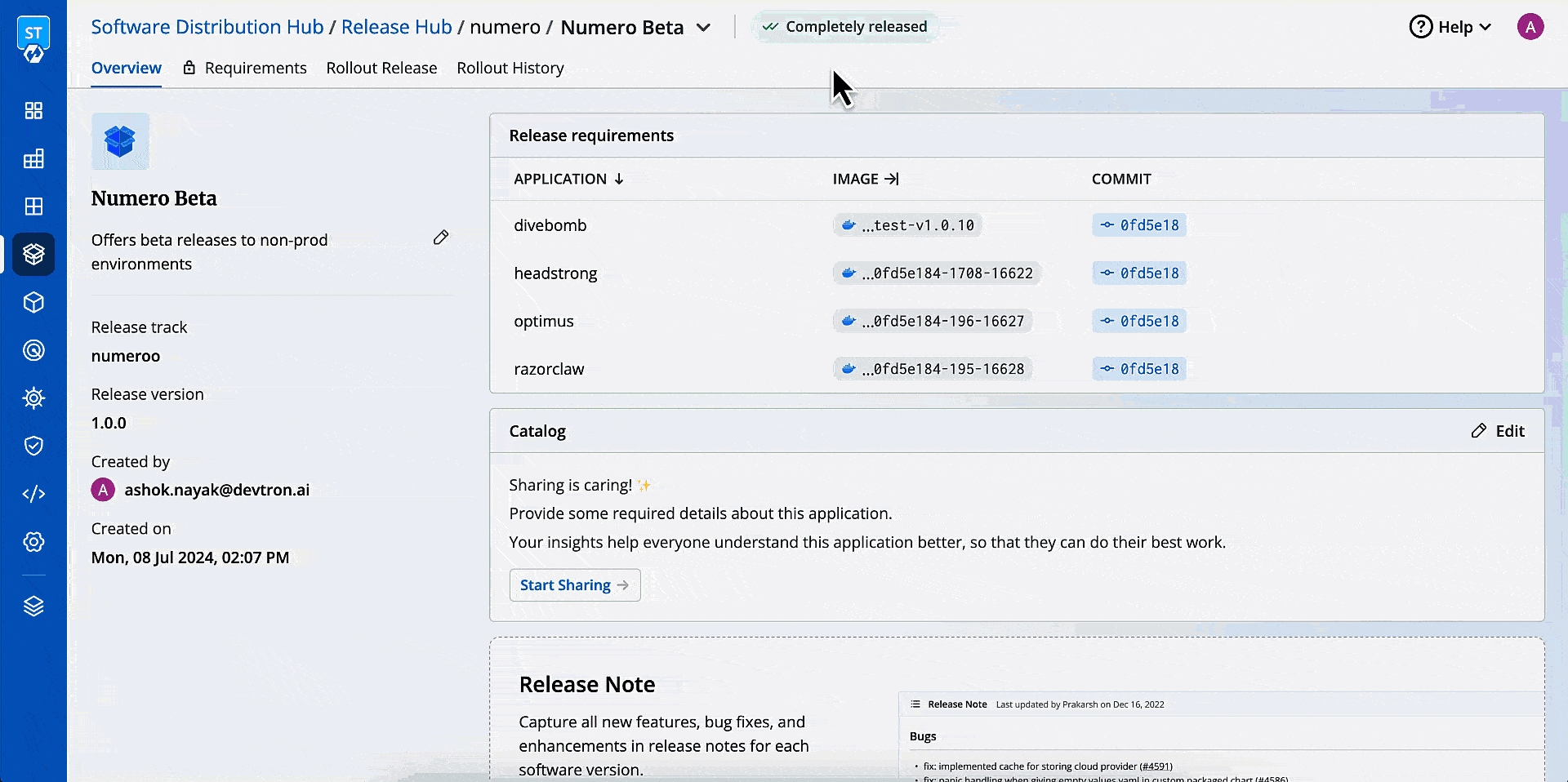Screen dimensions: 1568x782
Task: Open the user avatar A at top right
Action: (x=1530, y=27)
